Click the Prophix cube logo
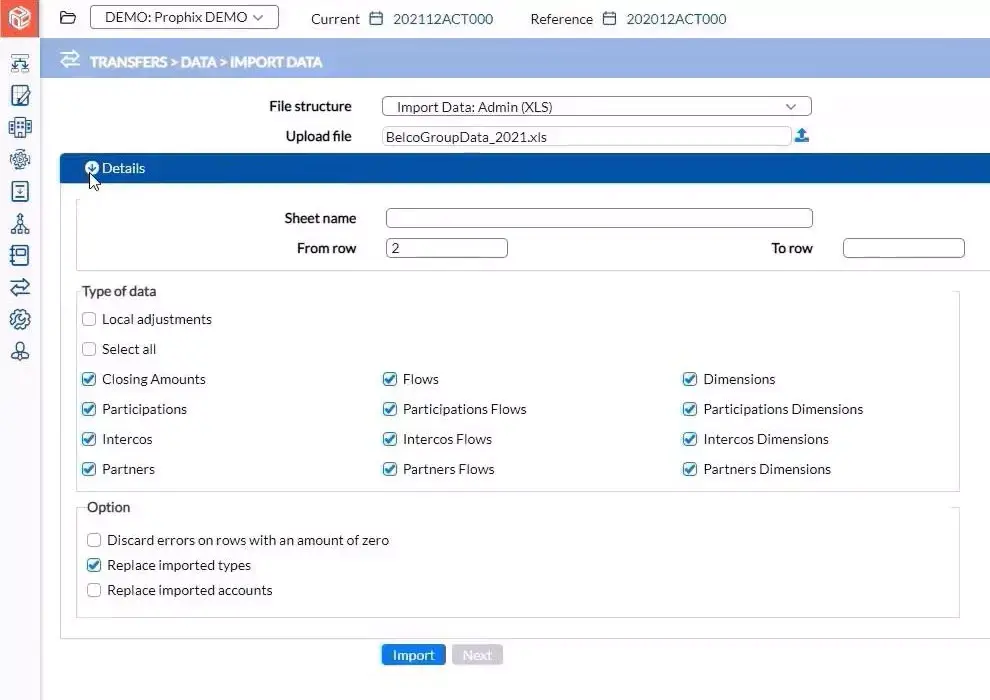 point(19,18)
